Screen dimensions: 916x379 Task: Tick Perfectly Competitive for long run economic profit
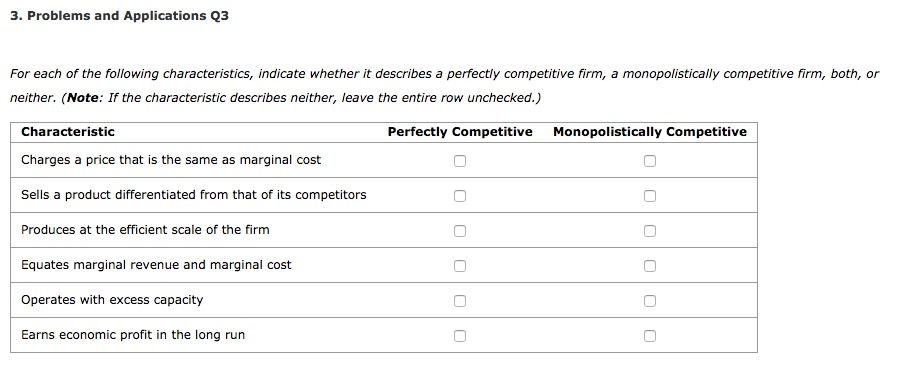tap(460, 336)
